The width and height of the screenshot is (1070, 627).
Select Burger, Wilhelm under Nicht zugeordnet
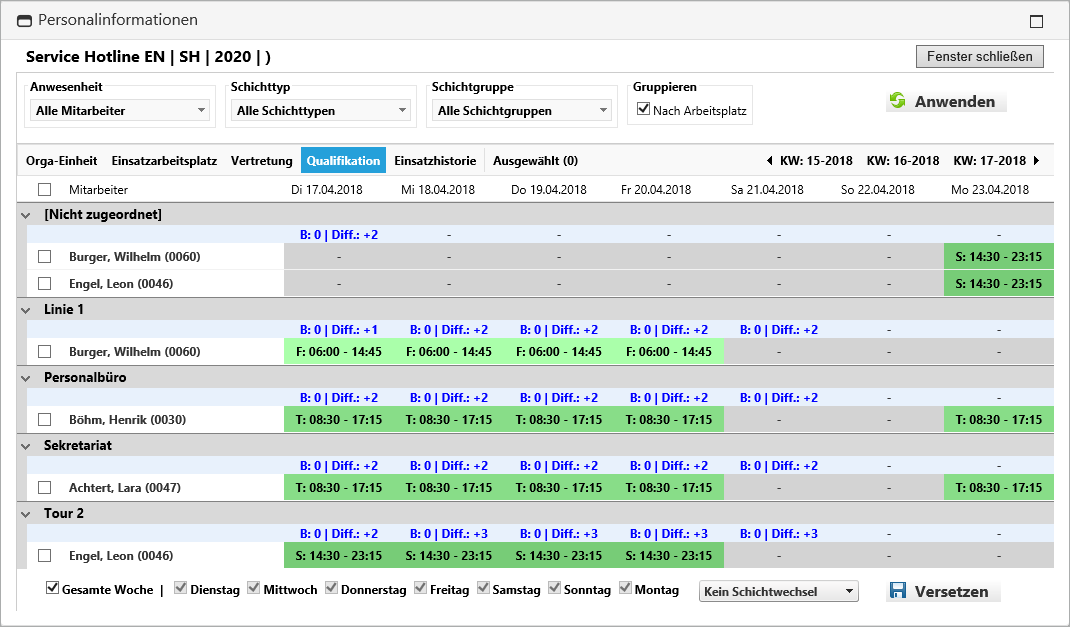[44, 257]
